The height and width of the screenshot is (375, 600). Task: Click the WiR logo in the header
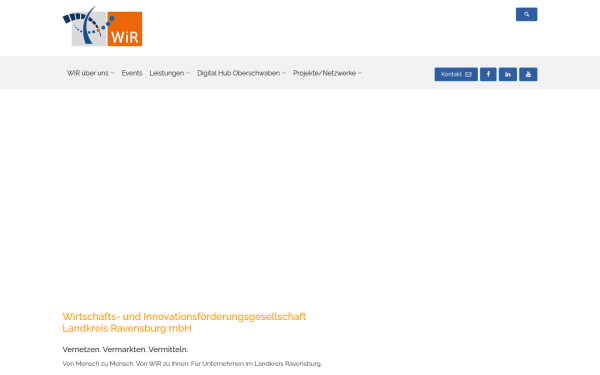point(103,26)
